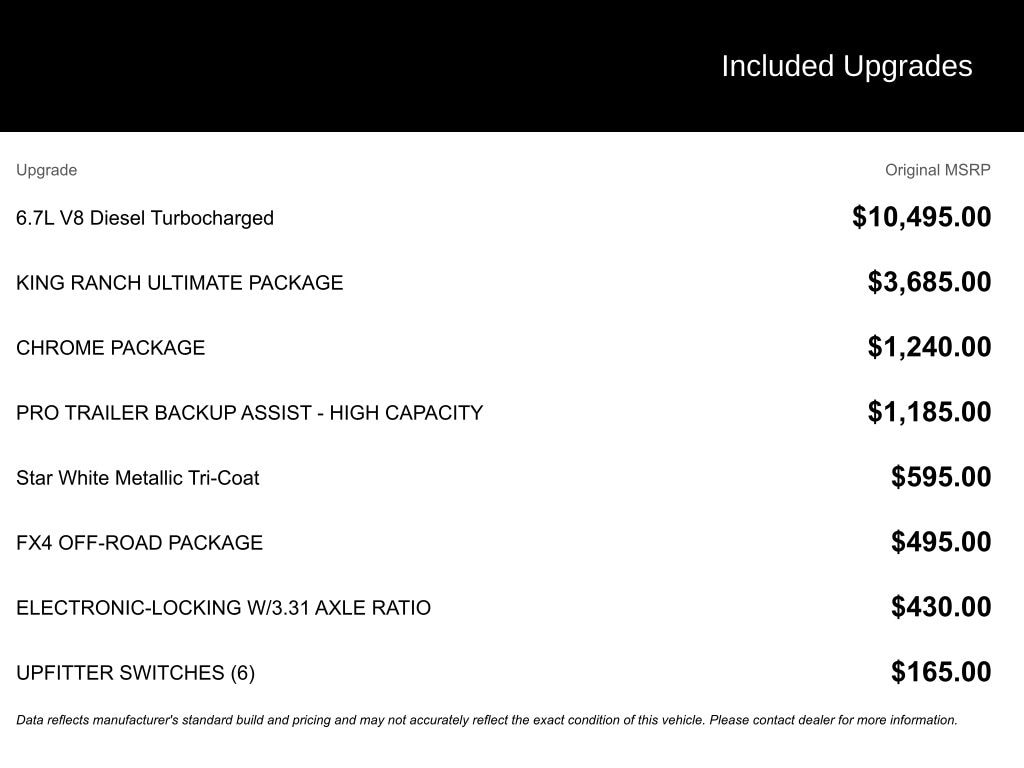Click the Upgrade column header
Screen dimensions: 1024x768
pyautogui.click(x=46, y=170)
